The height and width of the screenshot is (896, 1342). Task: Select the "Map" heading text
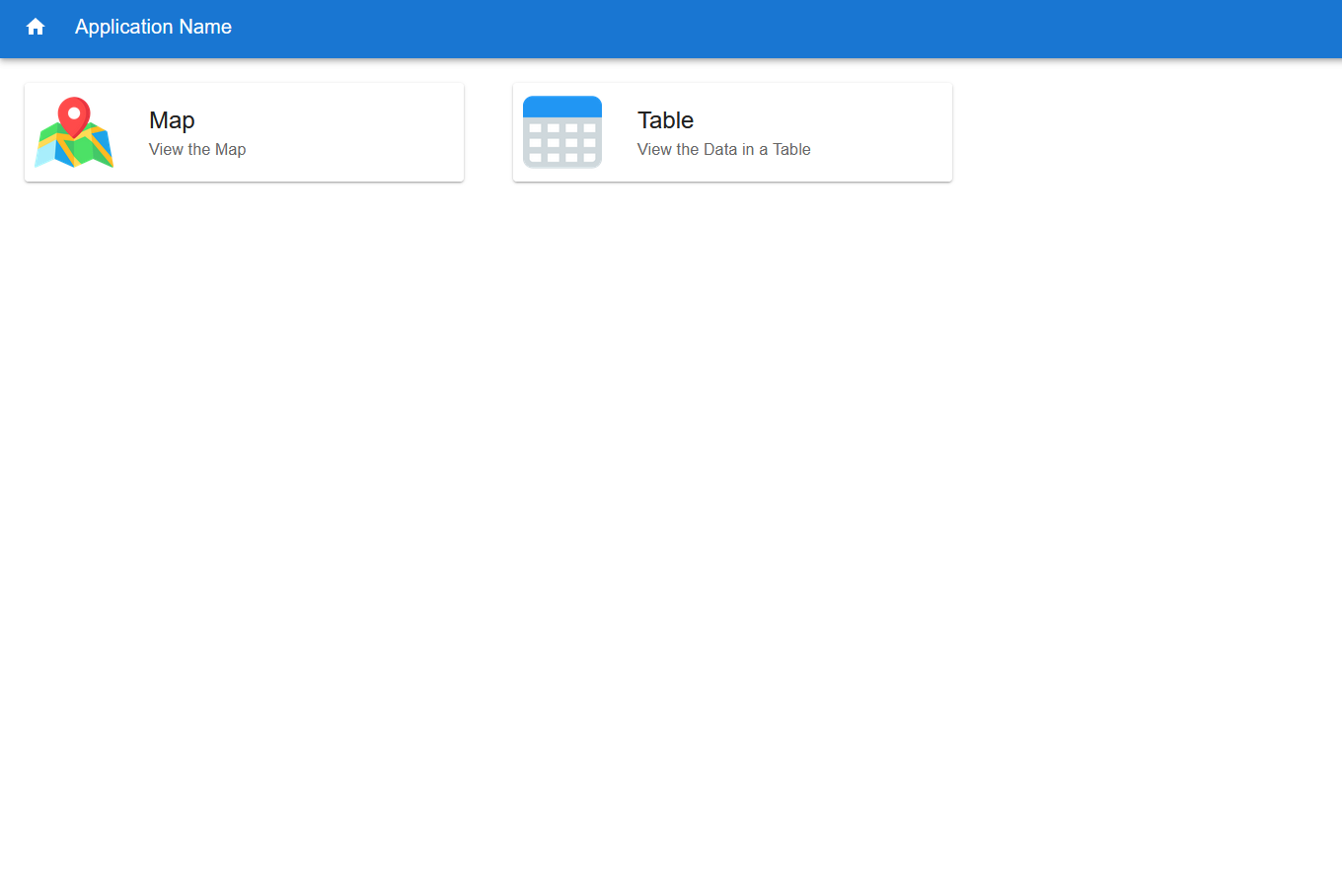172,120
